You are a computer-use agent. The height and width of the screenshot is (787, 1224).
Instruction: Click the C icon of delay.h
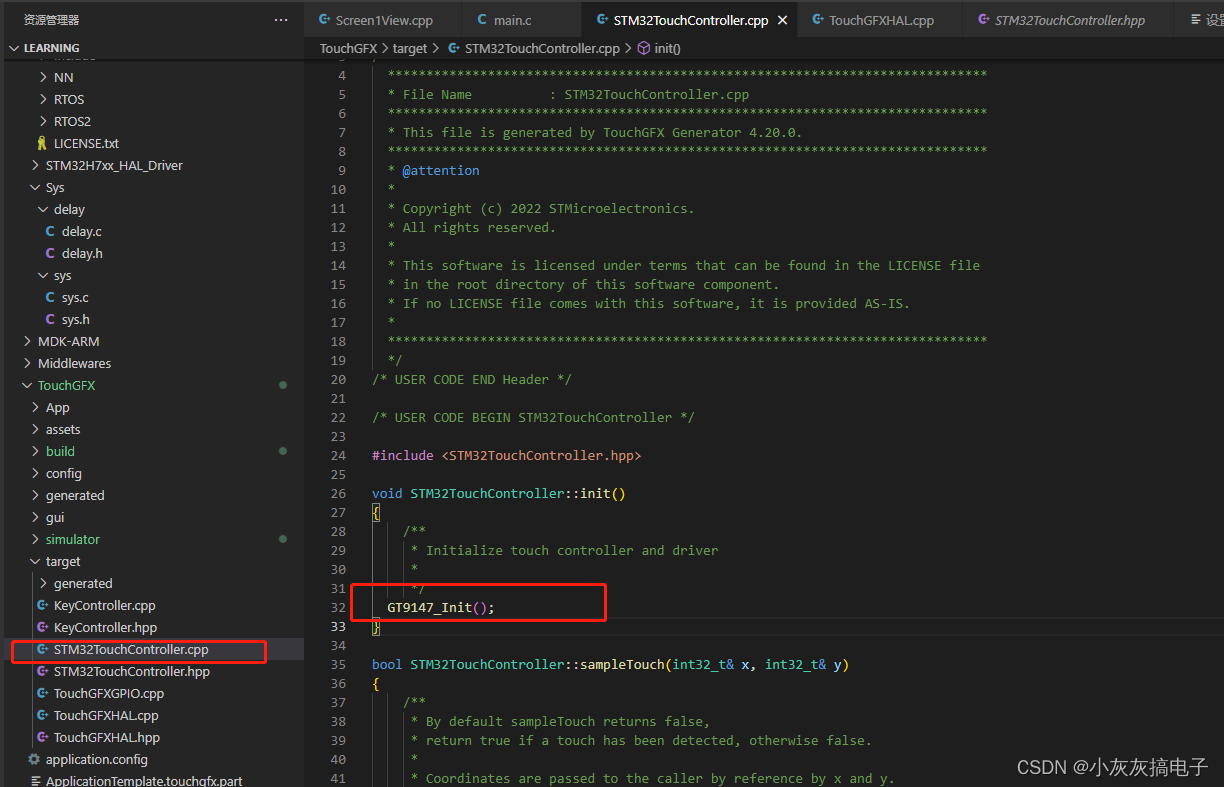(50, 253)
